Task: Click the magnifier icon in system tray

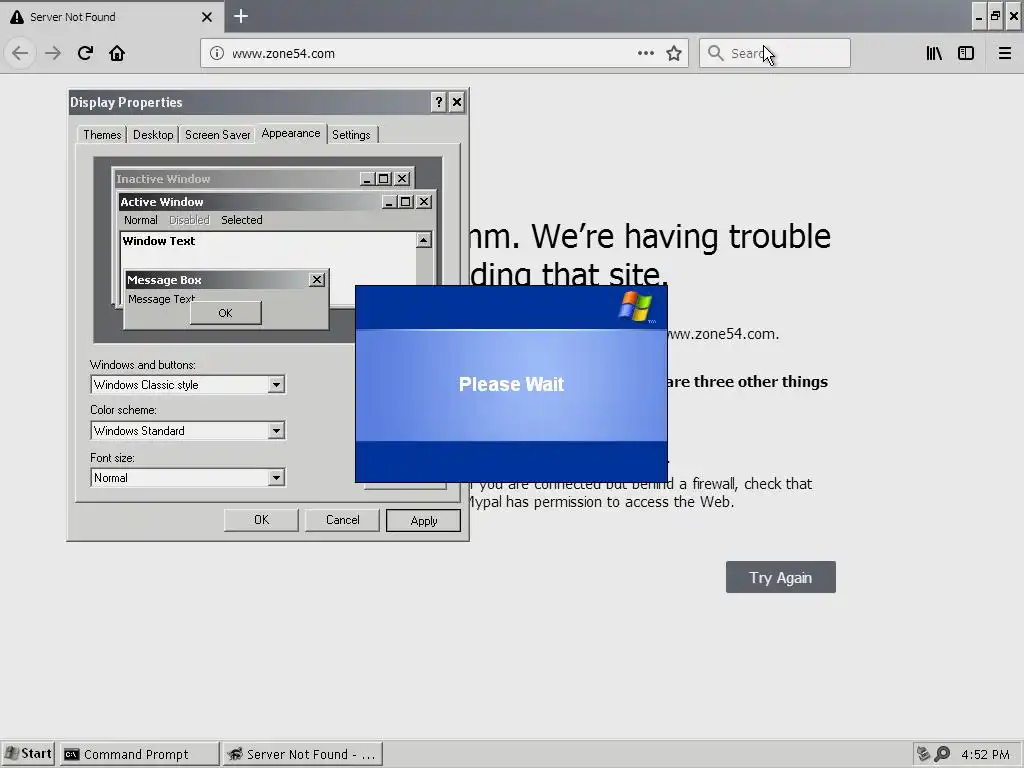Action: [942, 754]
